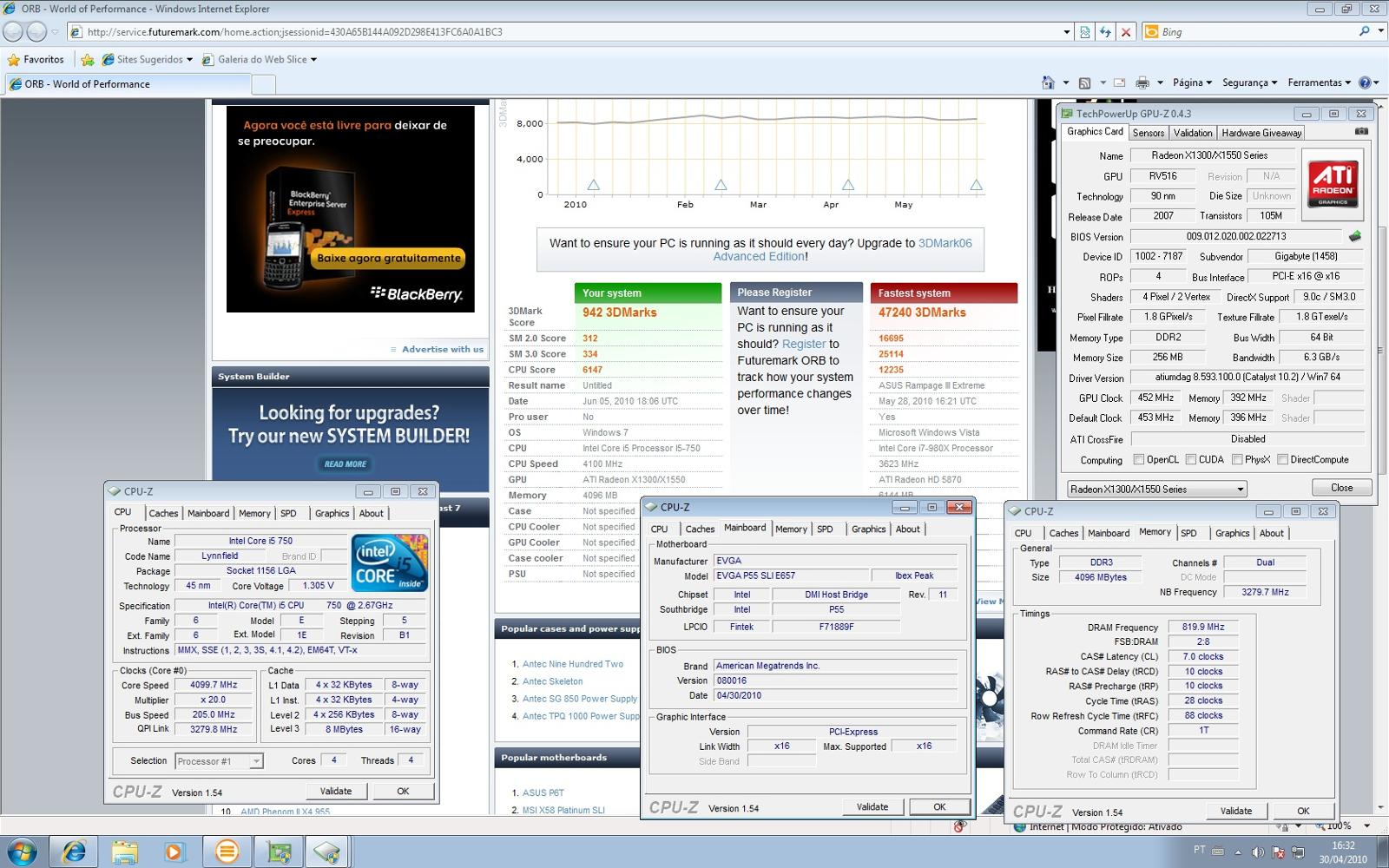
Task: Show hidden tray icons arrow
Action: pos(1237,852)
